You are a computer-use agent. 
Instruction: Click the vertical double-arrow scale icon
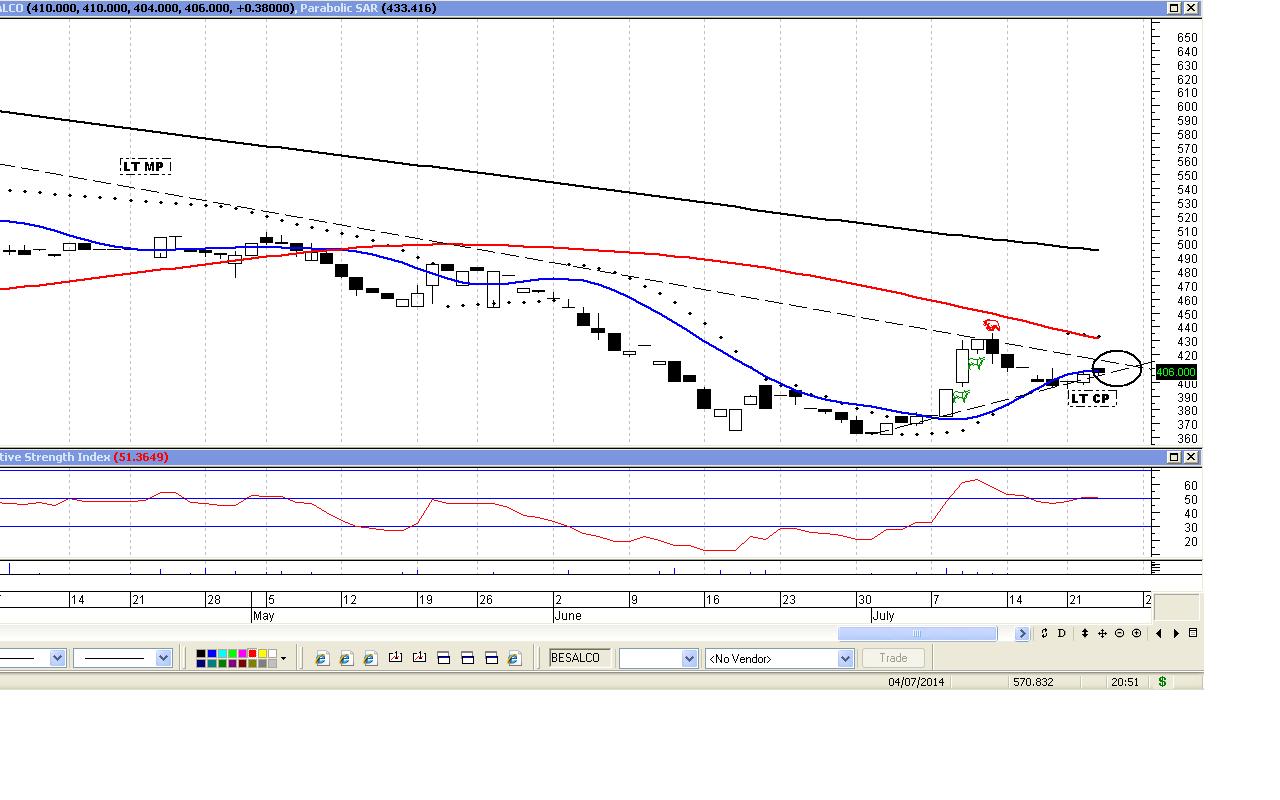pos(1085,633)
